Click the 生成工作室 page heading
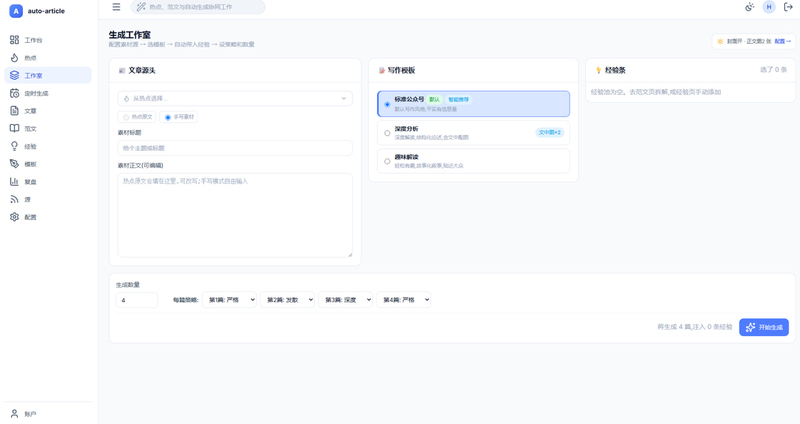800x424 pixels. coord(130,35)
